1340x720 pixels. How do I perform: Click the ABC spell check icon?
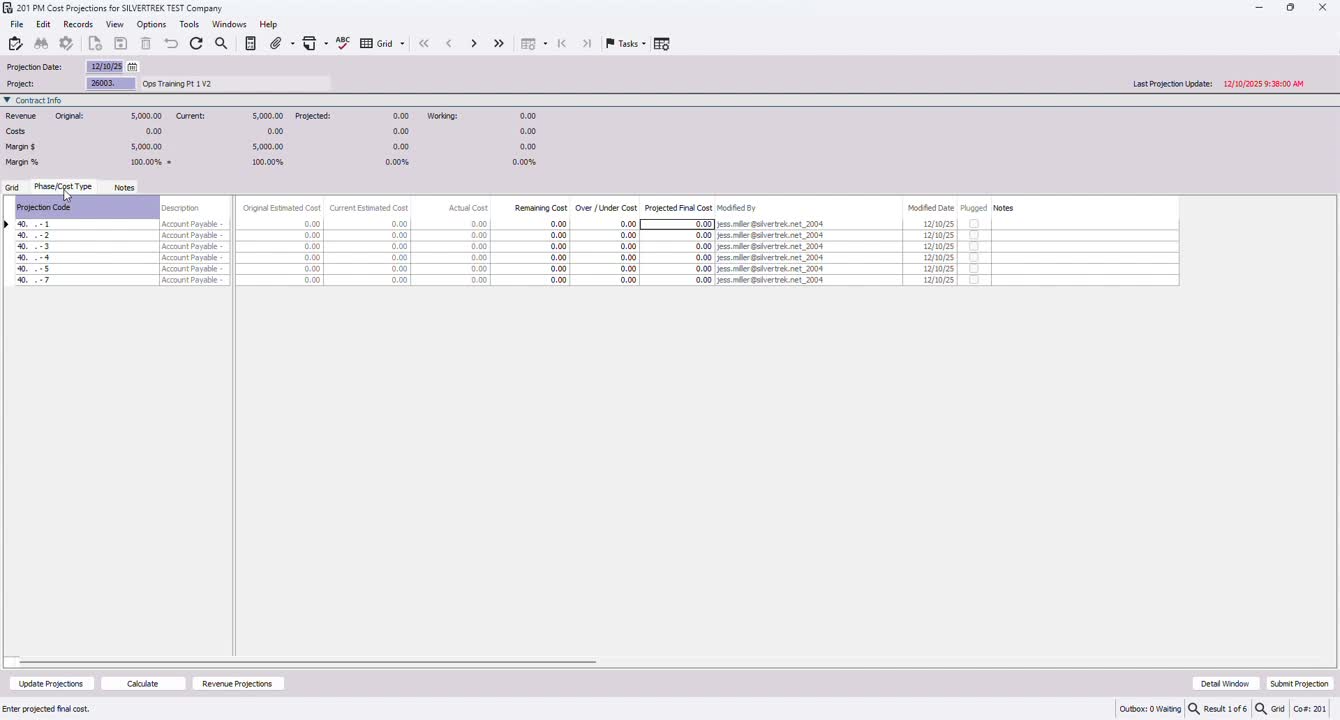[343, 44]
